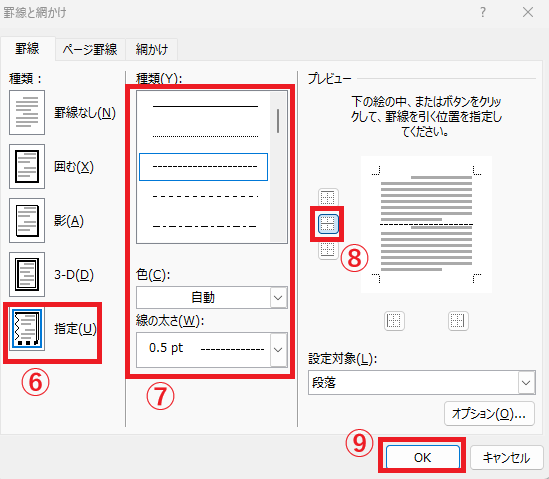Open the ページ罫線 tab
Screen dimensions: 549x479
(90, 49)
